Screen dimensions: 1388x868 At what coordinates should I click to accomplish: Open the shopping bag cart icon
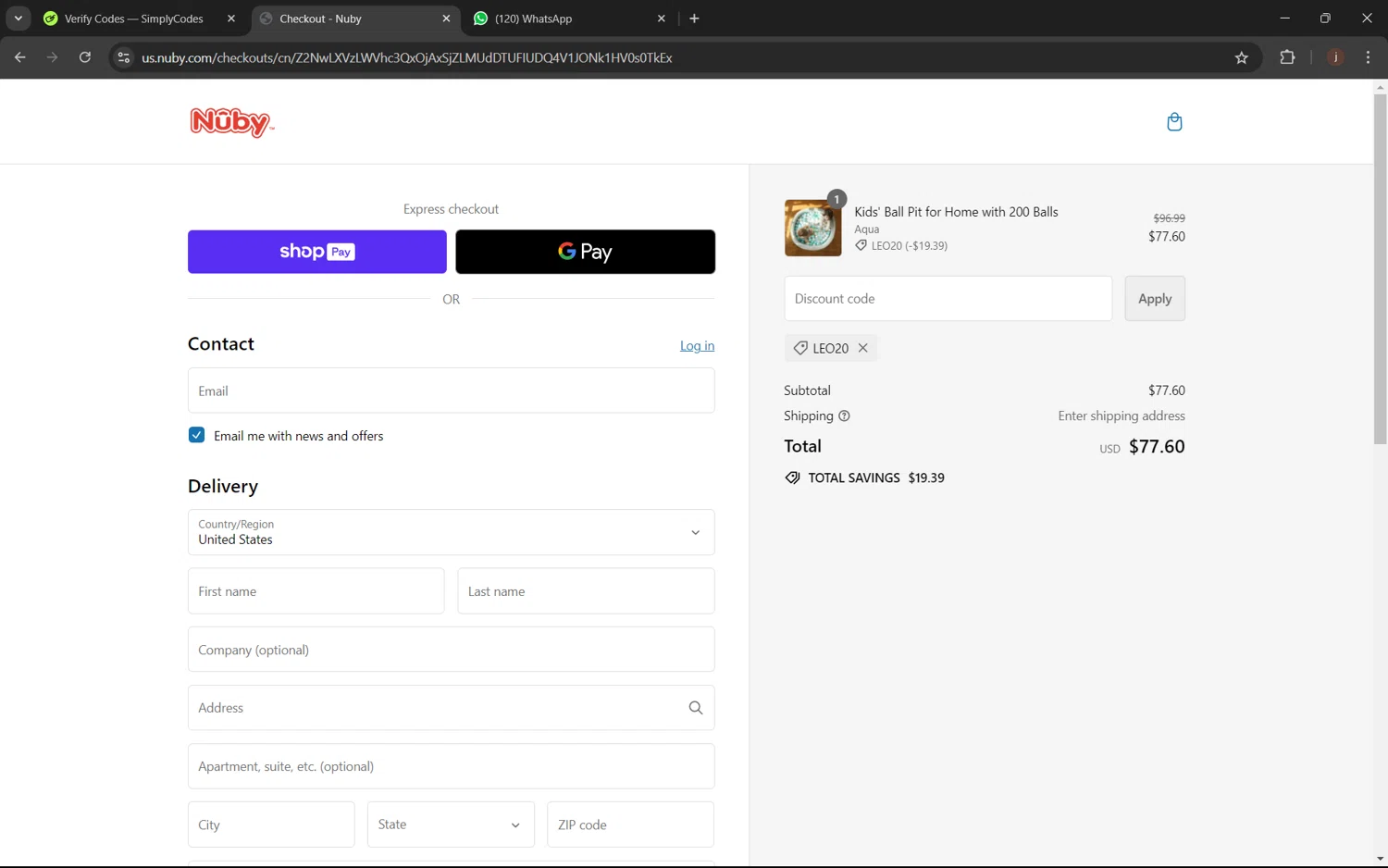coord(1174,122)
